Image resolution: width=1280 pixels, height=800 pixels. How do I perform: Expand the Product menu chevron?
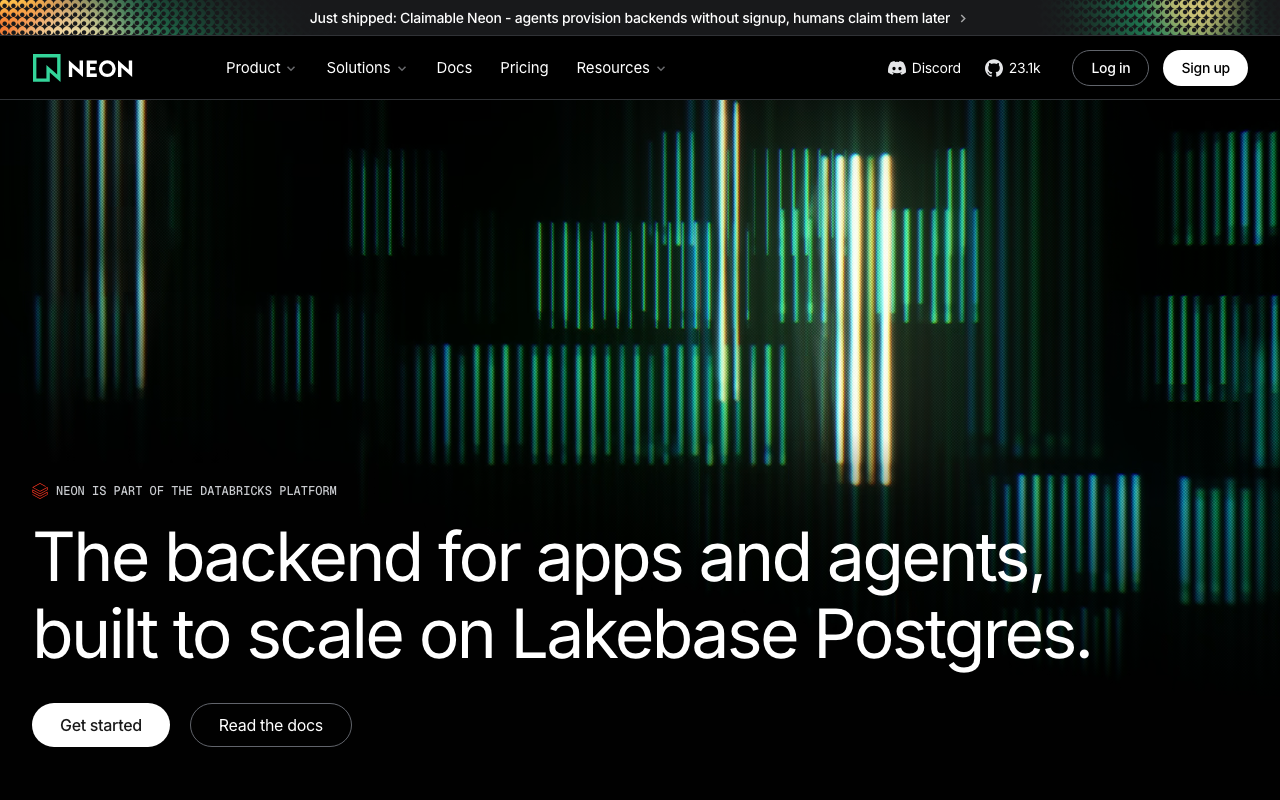click(x=291, y=68)
